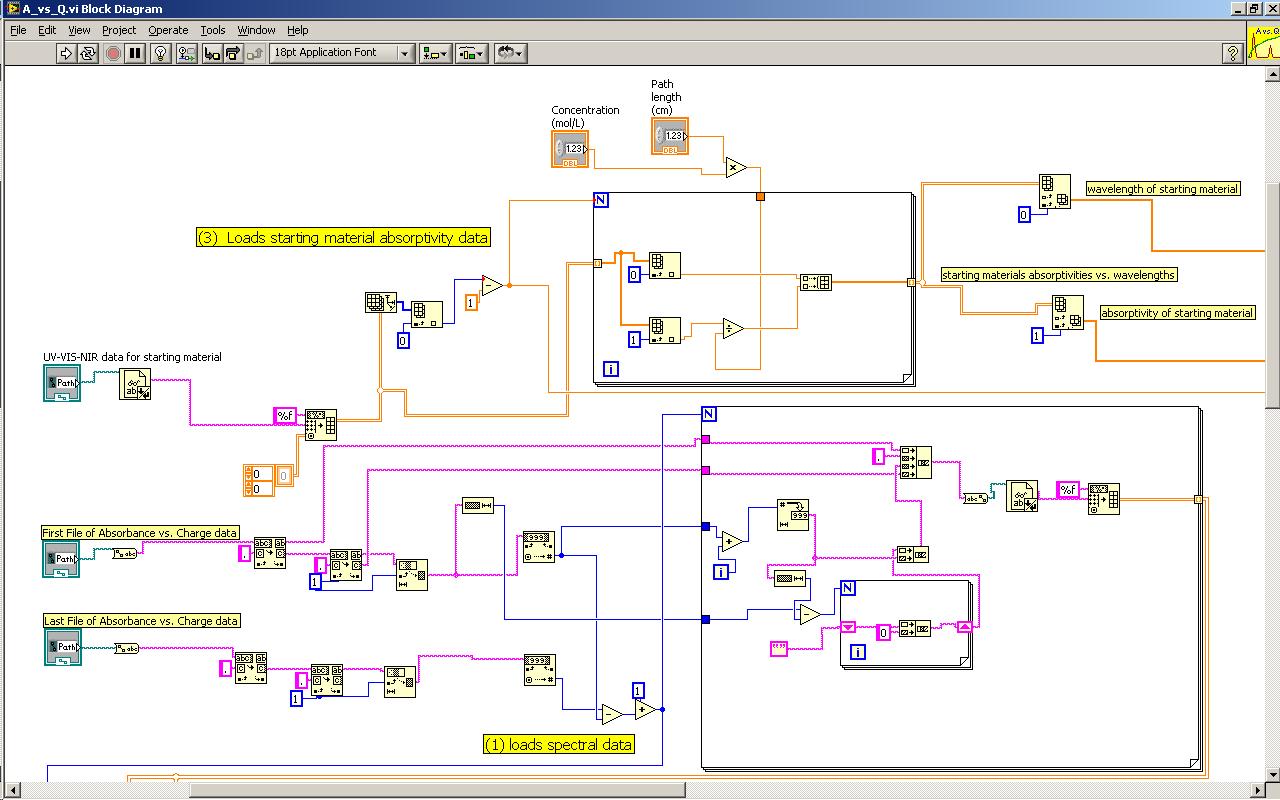Select Index Array node for wavelength of starting material

[x=1055, y=191]
